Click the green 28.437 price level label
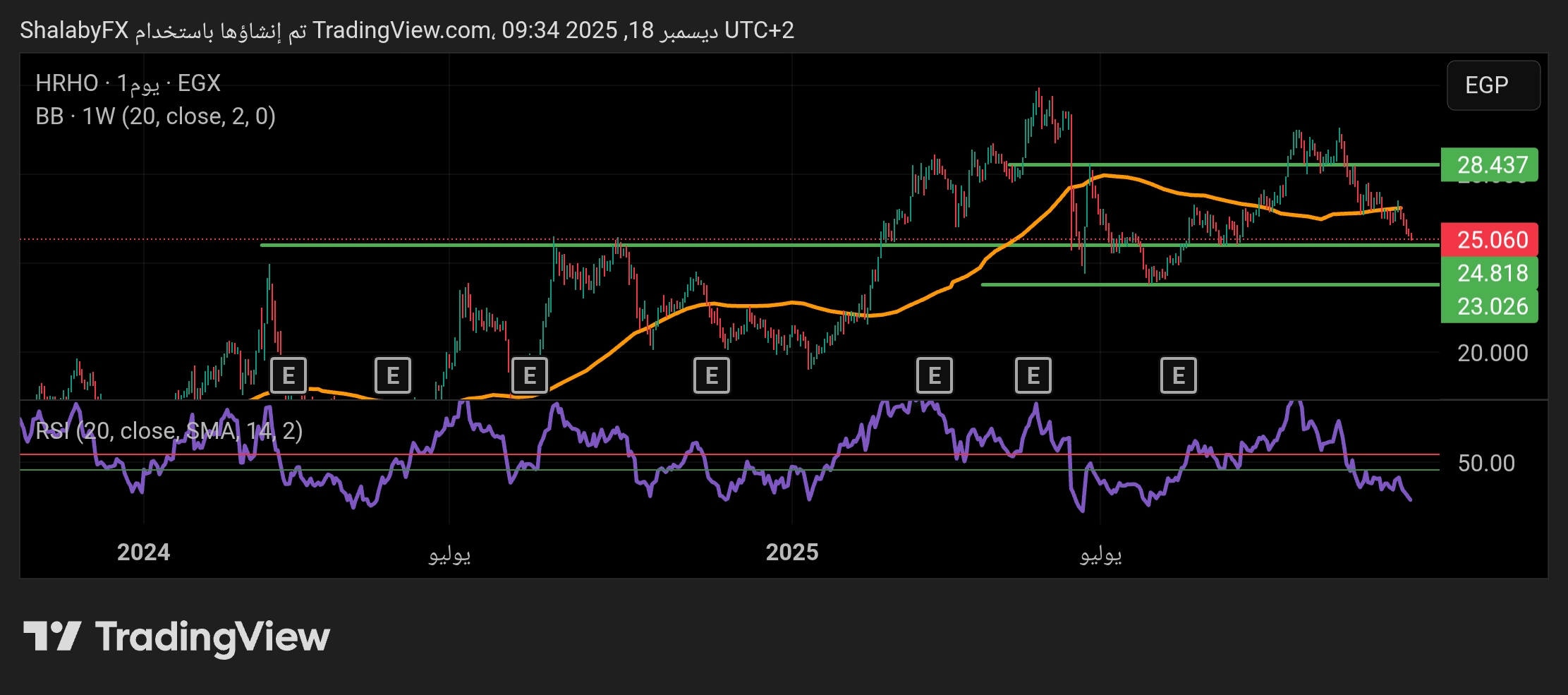 (x=1491, y=165)
